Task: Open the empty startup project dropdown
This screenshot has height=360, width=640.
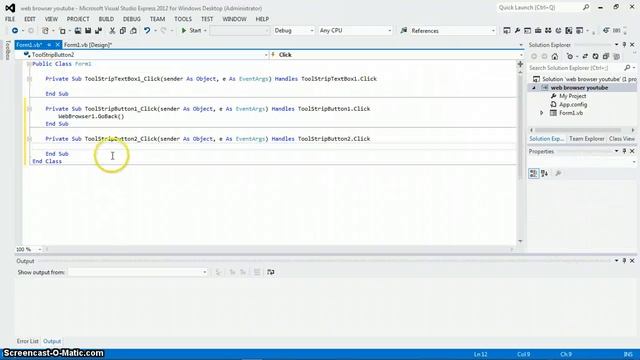Action: (240, 31)
